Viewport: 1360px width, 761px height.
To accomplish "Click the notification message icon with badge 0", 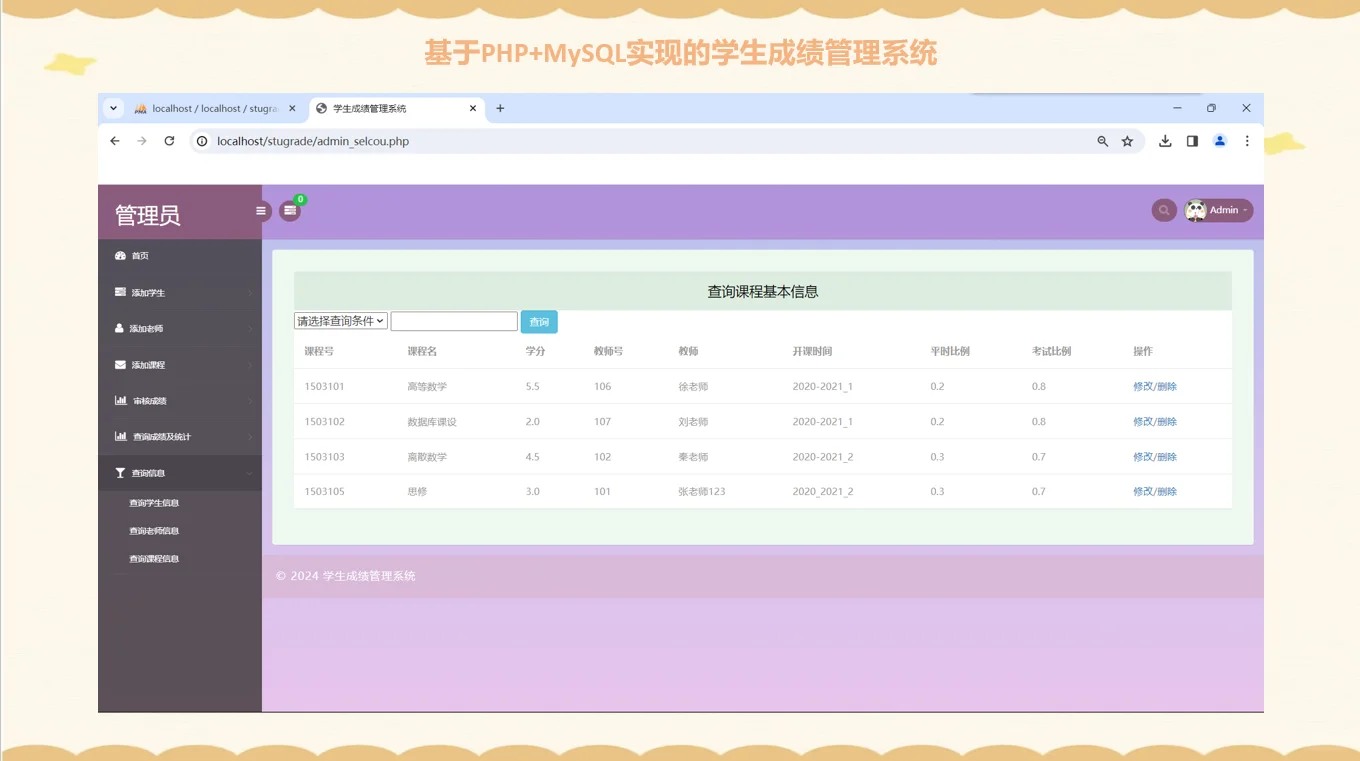I will pos(290,211).
